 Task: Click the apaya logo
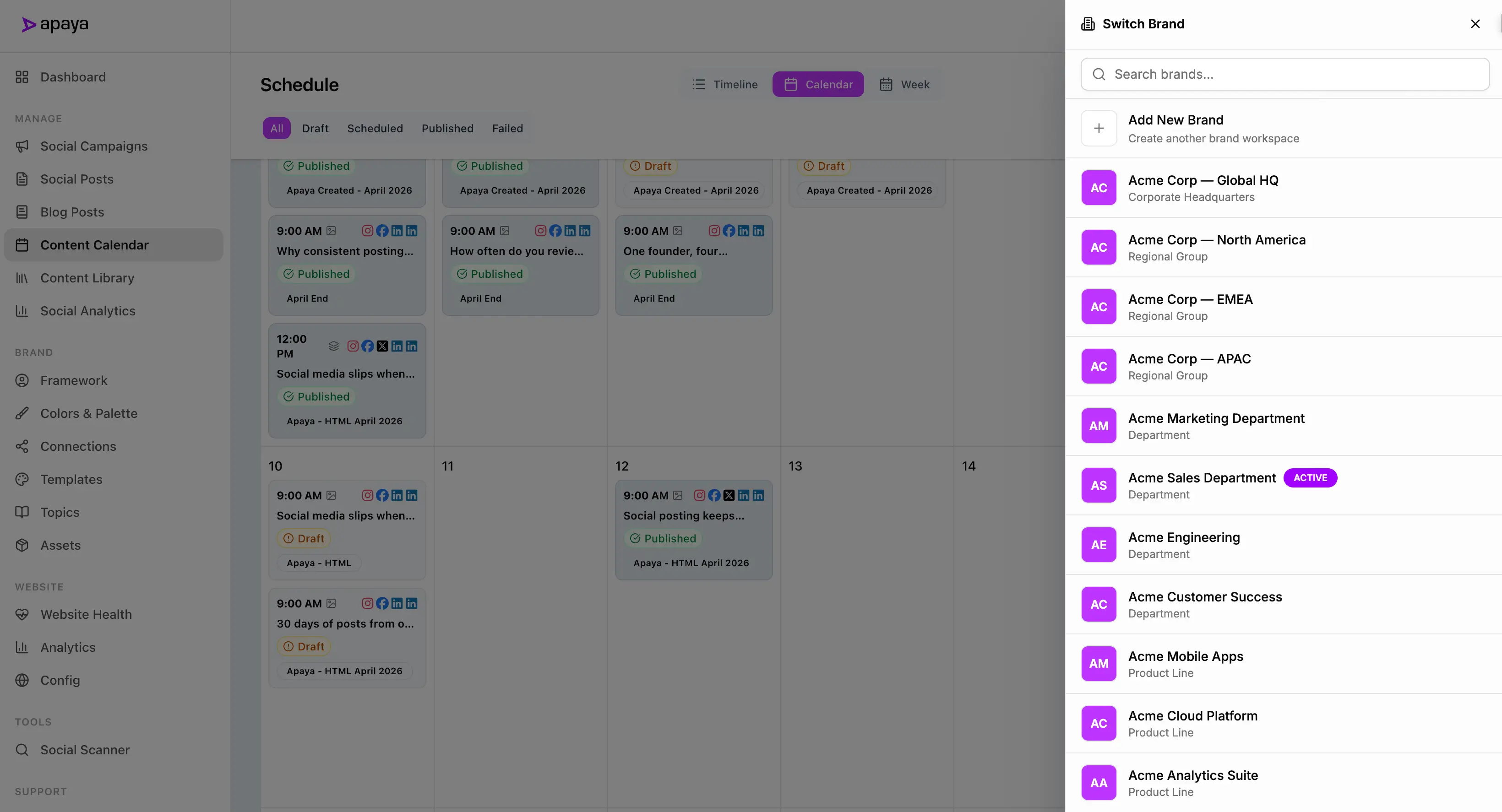coord(55,24)
